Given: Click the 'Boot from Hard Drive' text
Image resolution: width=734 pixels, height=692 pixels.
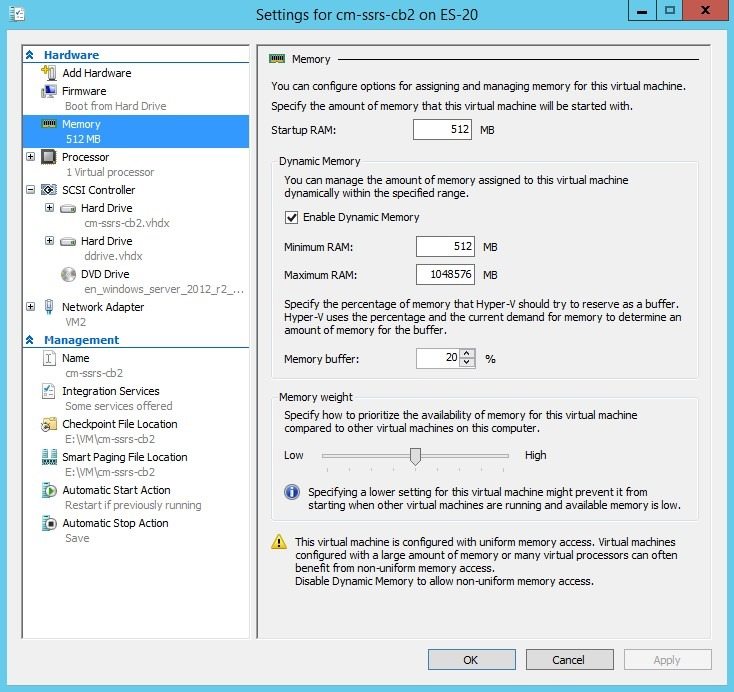Looking at the screenshot, I should 116,106.
